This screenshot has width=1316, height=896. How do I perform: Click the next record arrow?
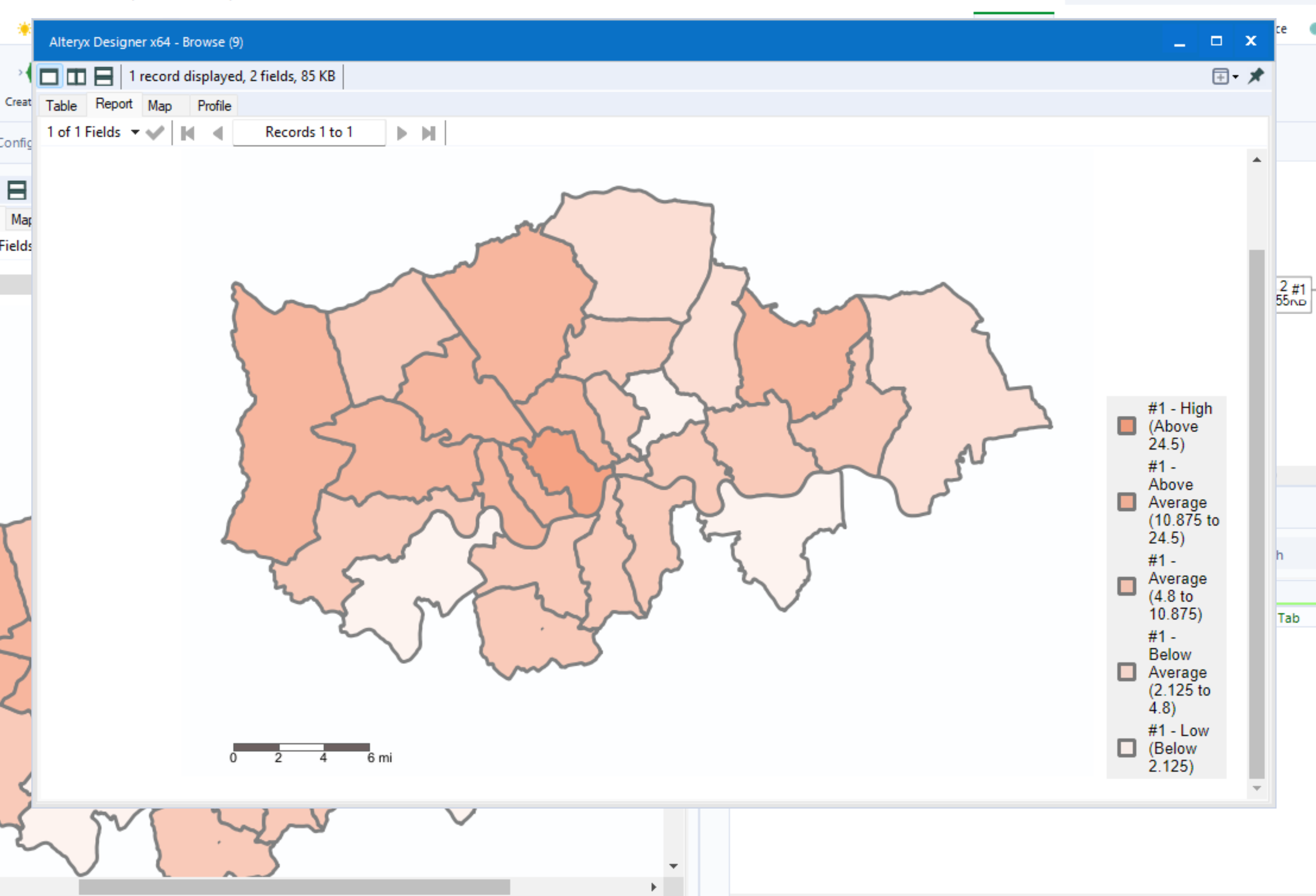click(402, 133)
